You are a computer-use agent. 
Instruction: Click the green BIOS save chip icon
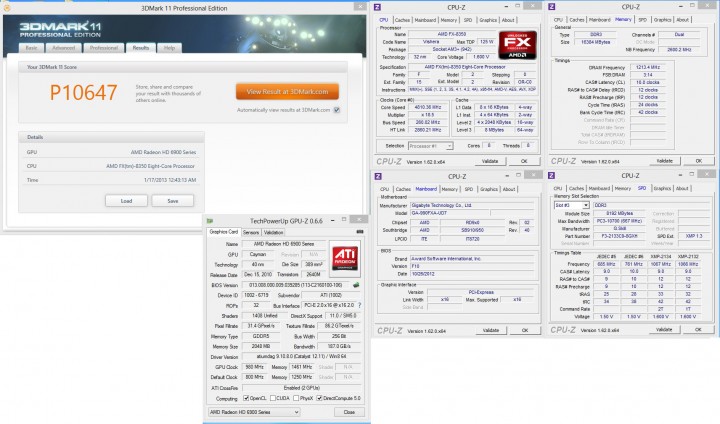click(x=356, y=285)
